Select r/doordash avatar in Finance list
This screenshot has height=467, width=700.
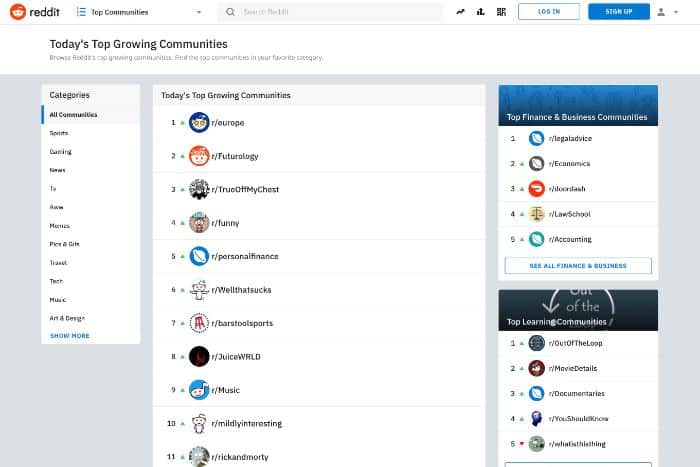point(537,188)
